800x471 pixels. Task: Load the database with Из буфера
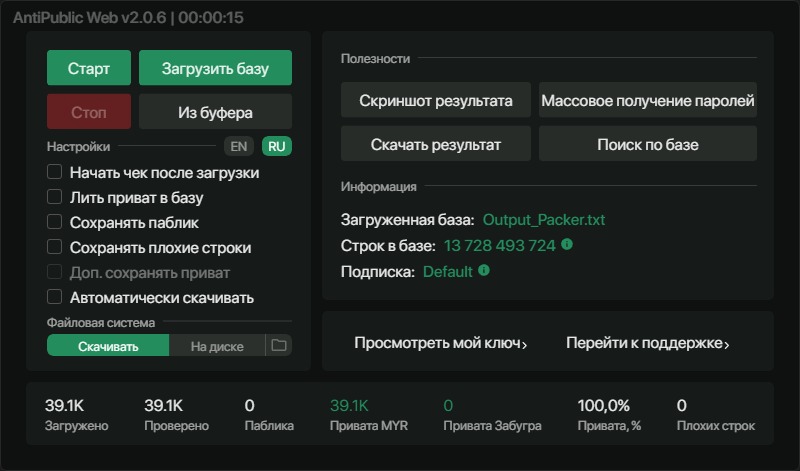click(215, 112)
